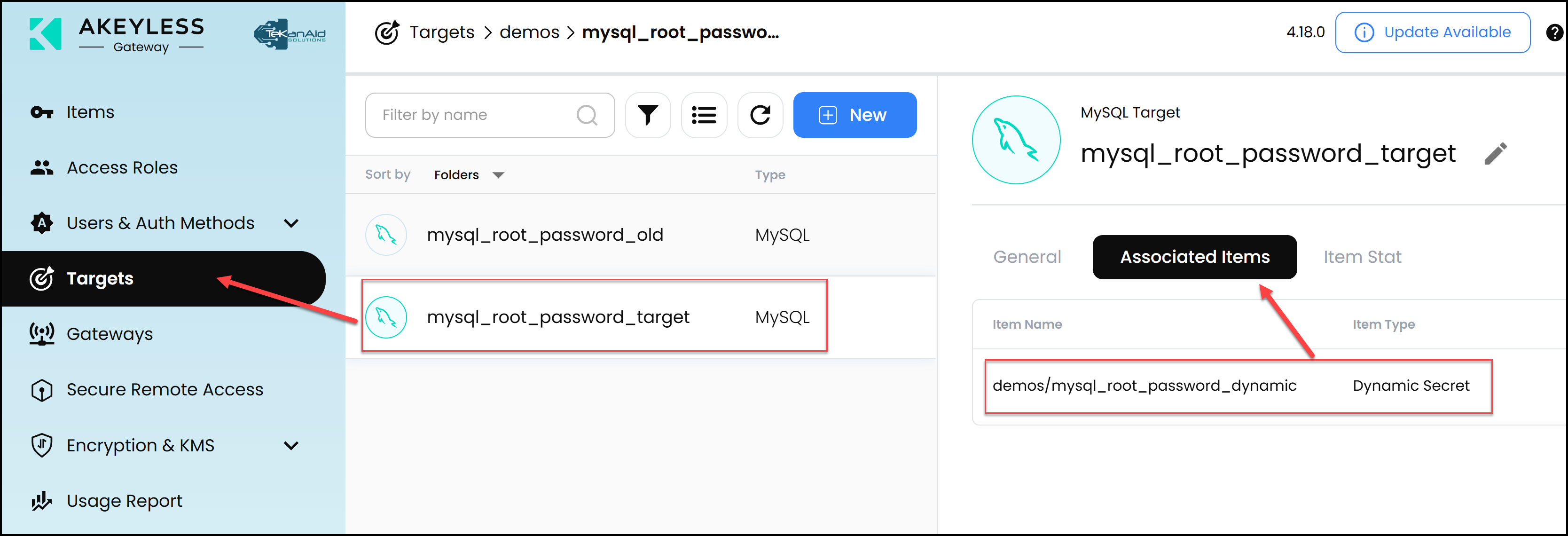Click the New button to create item
Image resolution: width=1568 pixels, height=536 pixels.
[x=854, y=114]
